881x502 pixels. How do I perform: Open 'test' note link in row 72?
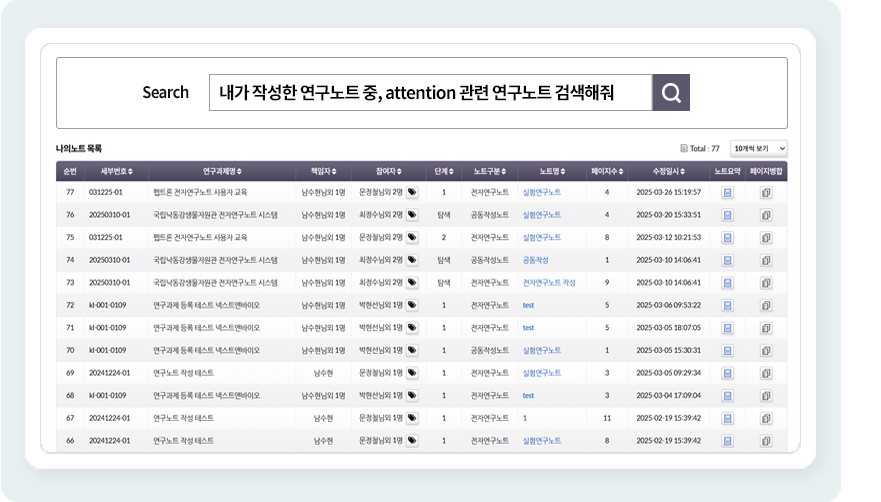click(528, 305)
